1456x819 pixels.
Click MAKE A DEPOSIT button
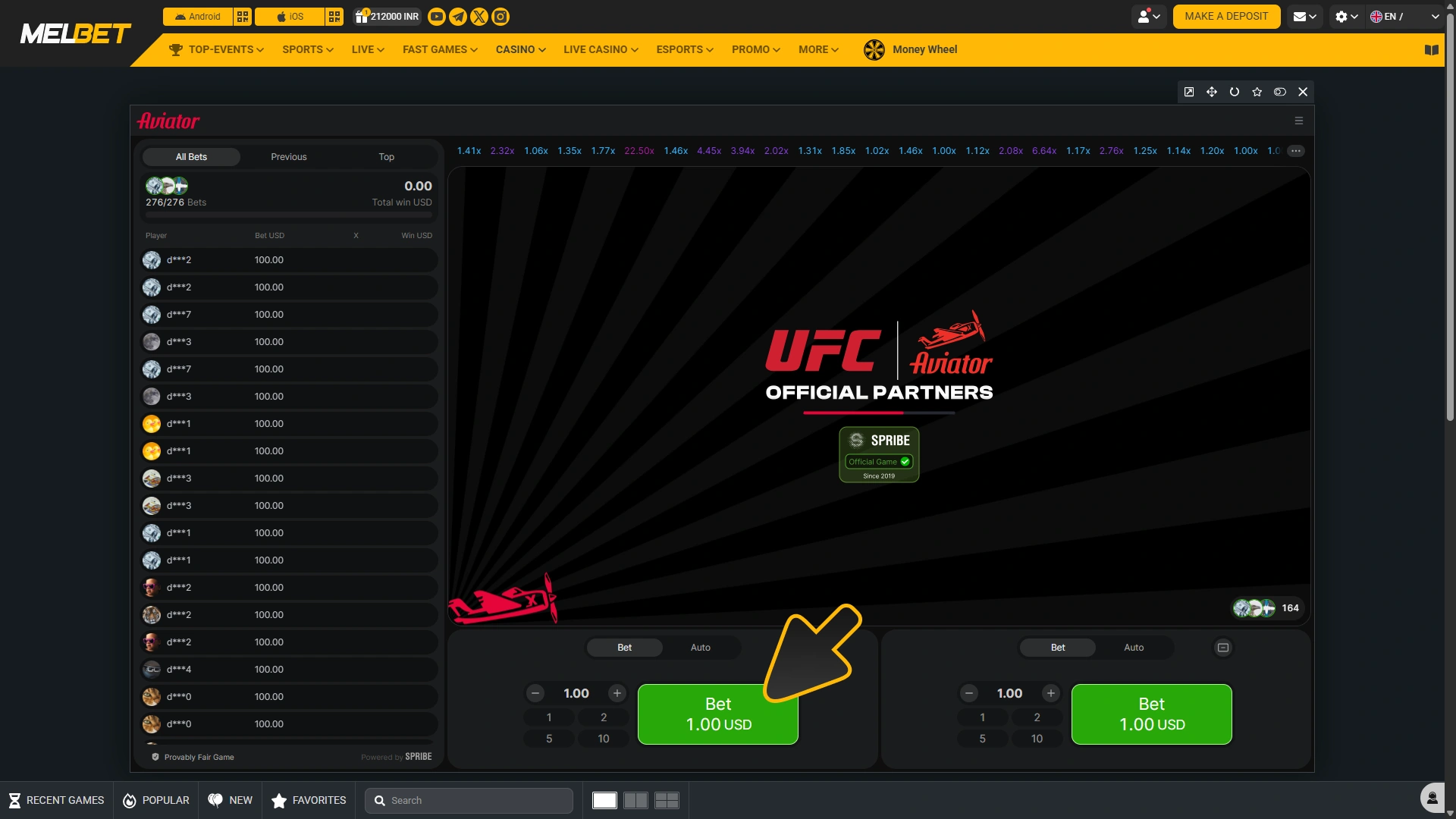point(1226,17)
